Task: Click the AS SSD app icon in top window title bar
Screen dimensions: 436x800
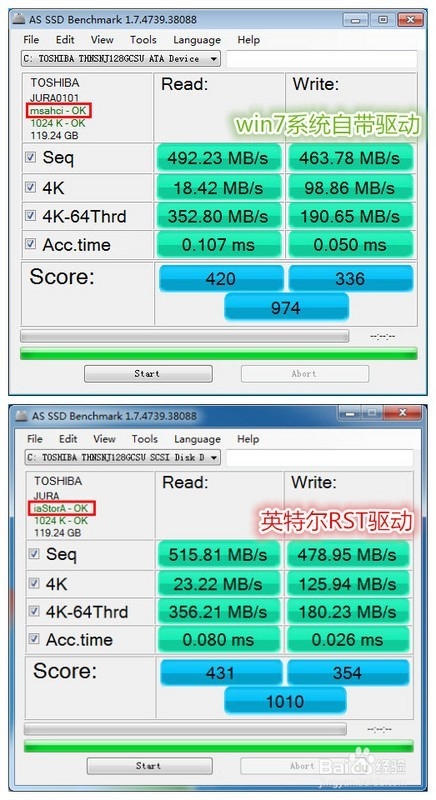Action: [19, 19]
